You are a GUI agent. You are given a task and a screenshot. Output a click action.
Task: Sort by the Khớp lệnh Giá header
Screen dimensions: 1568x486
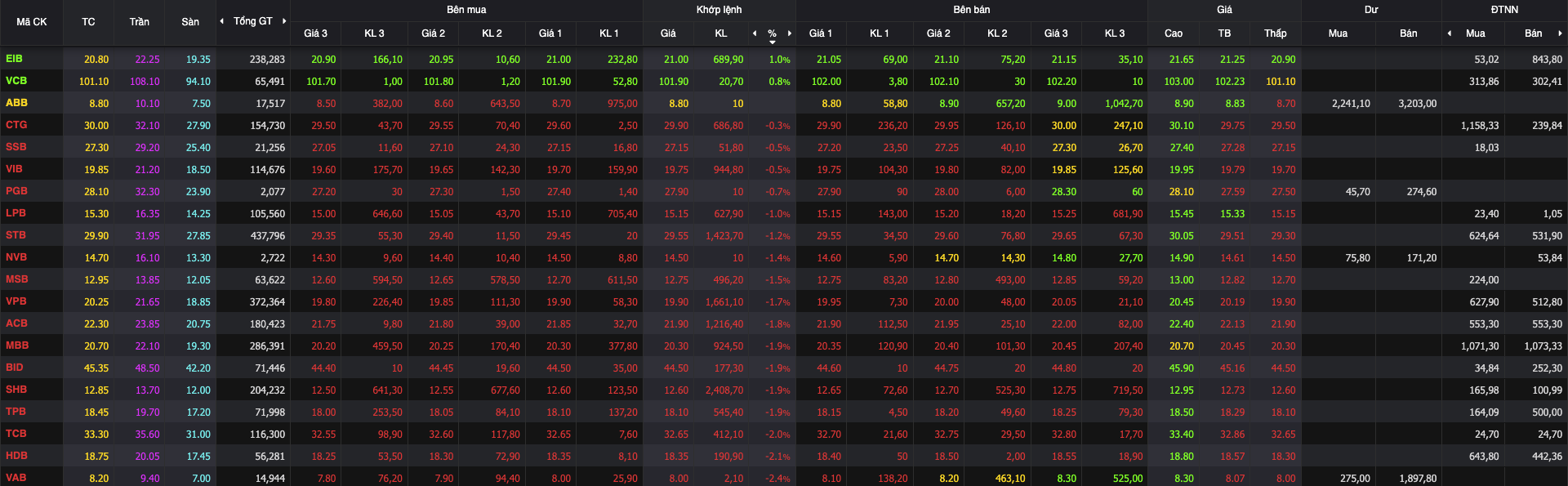(x=668, y=33)
